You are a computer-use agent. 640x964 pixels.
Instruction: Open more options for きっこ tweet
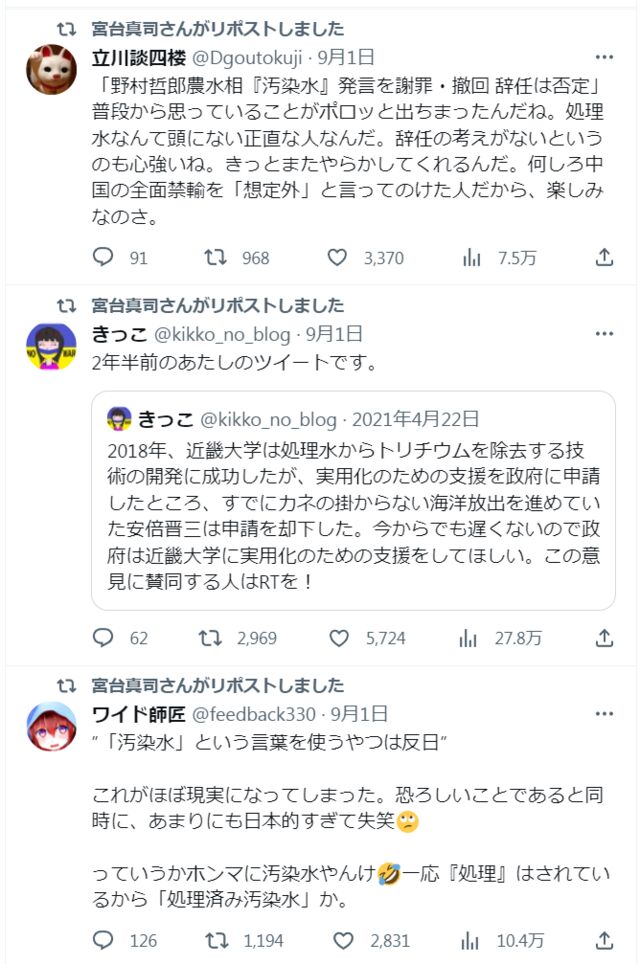pyautogui.click(x=604, y=334)
